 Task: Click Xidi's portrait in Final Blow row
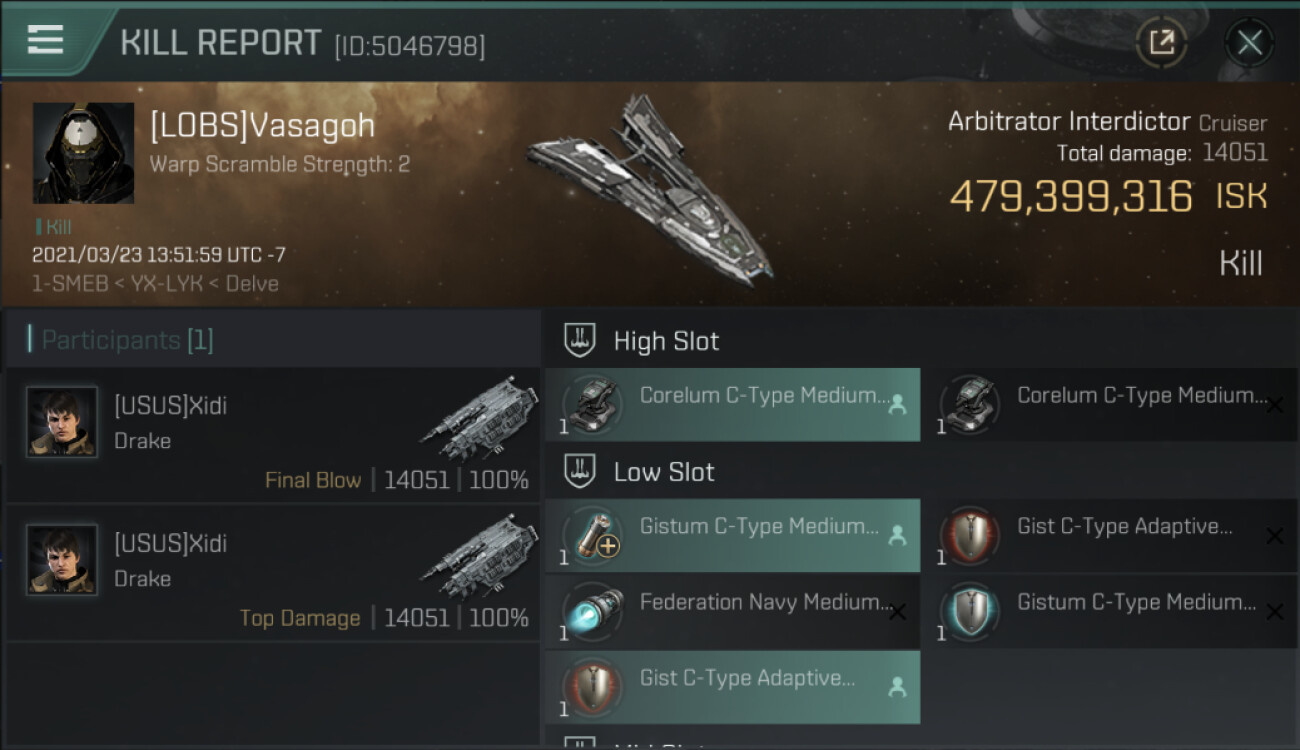click(62, 422)
